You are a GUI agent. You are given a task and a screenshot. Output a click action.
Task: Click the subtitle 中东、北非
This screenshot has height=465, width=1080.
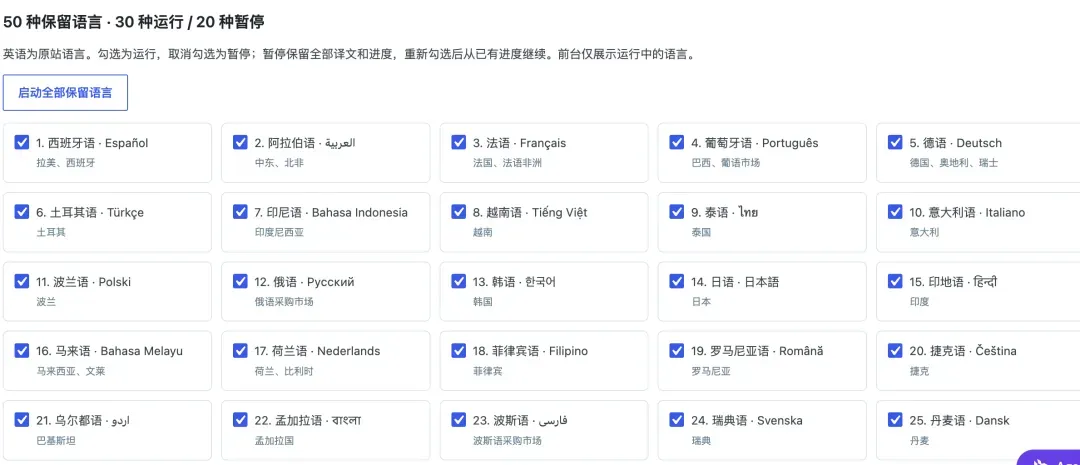[279, 163]
